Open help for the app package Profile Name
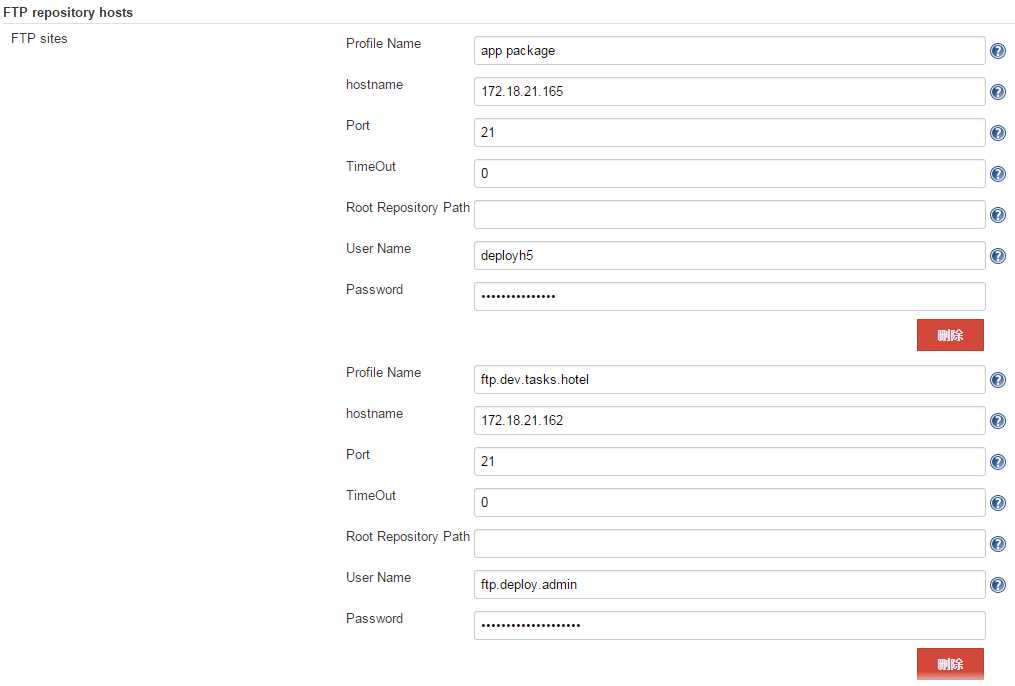1015x686 pixels. tap(997, 51)
